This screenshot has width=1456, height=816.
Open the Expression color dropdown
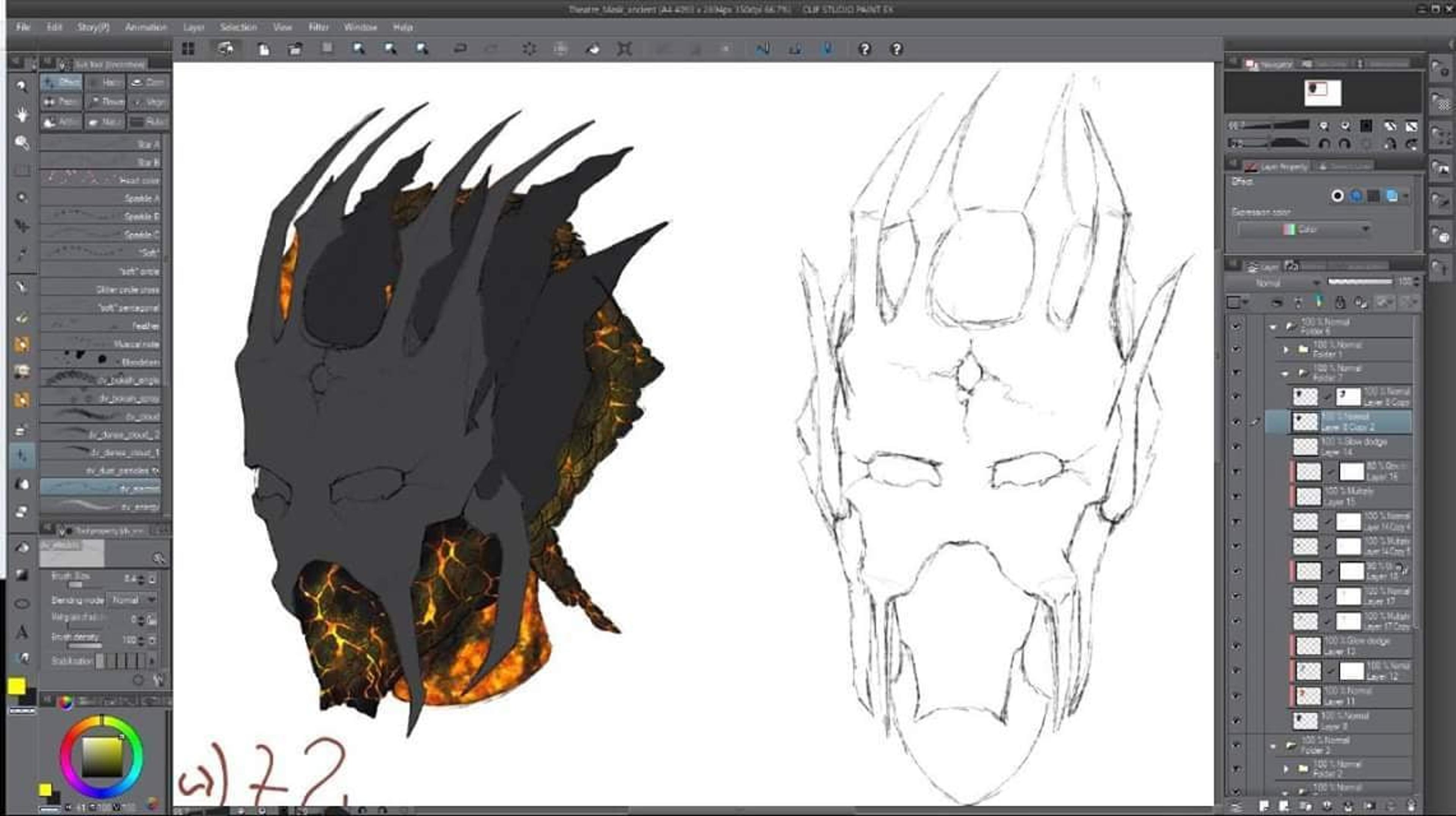click(x=1304, y=229)
